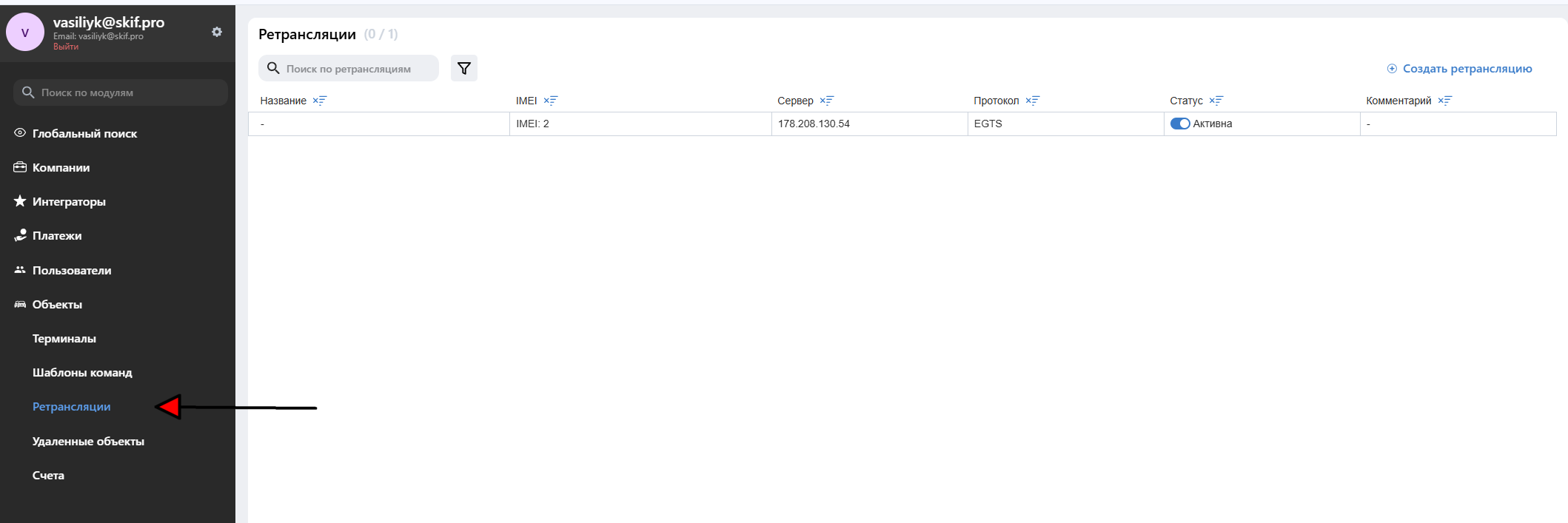This screenshot has width=1568, height=523.
Task: Clear sorting on IMEI column
Action: [550, 101]
